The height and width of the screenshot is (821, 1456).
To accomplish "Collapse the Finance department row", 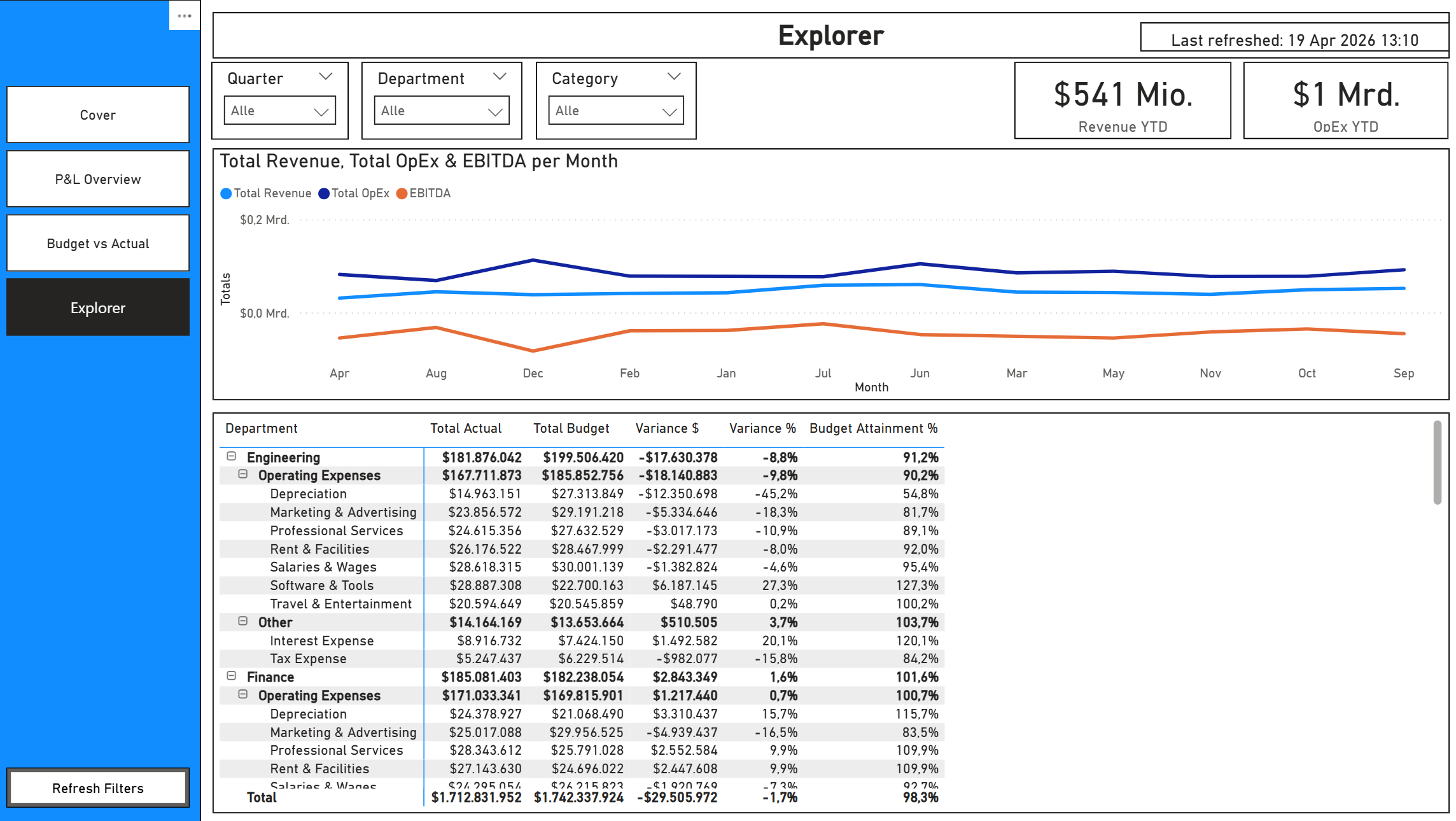I will click(232, 676).
